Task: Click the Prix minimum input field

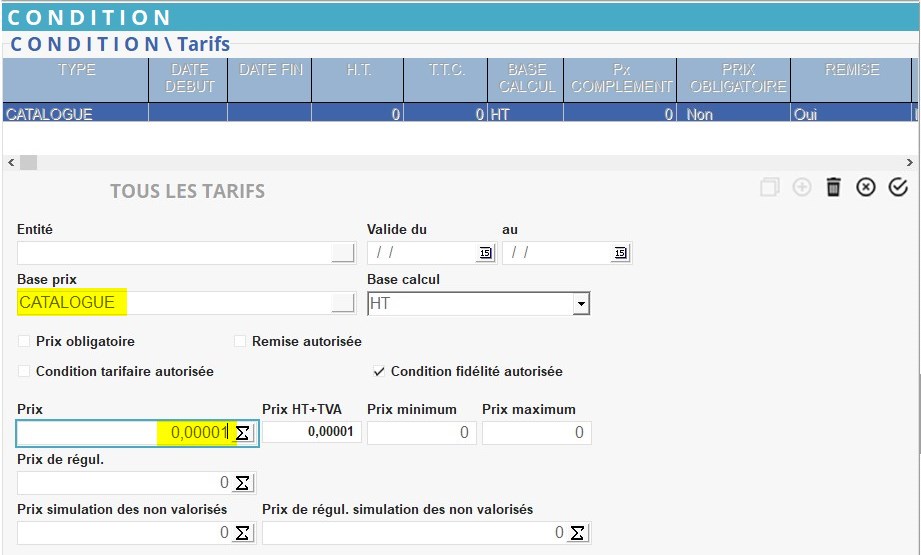Action: click(421, 433)
